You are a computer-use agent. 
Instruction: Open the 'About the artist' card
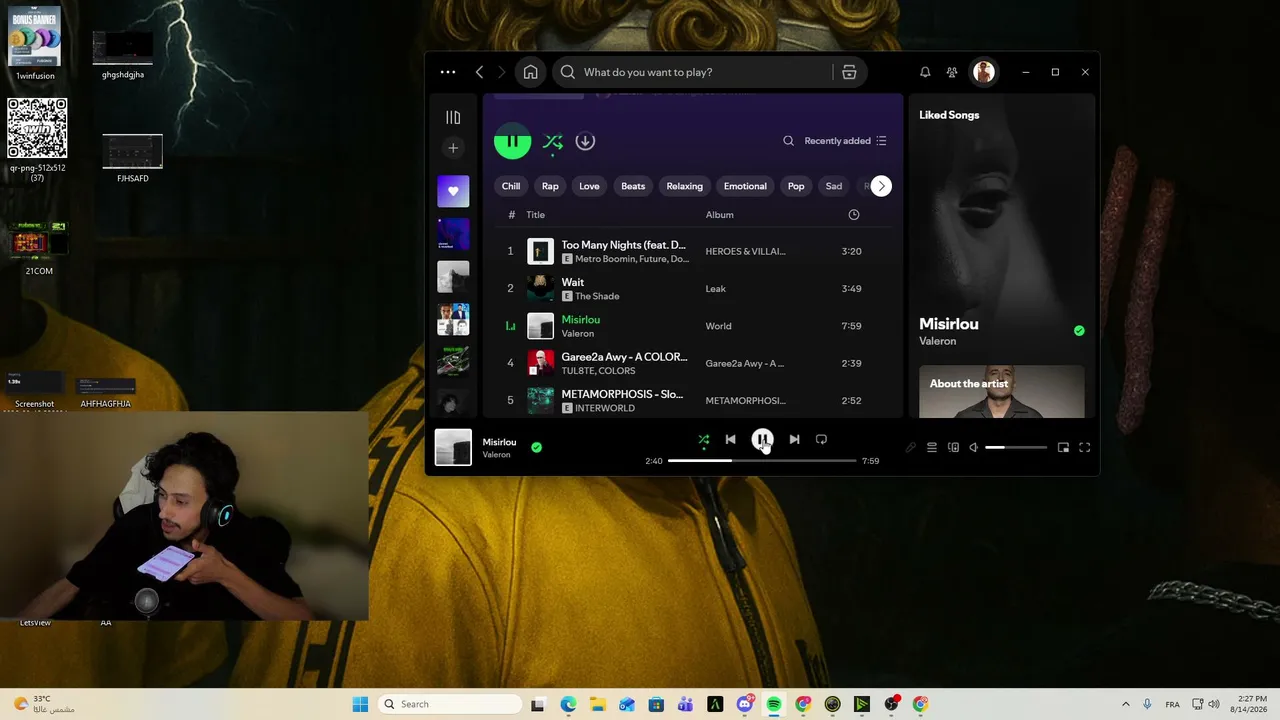coord(1002,391)
